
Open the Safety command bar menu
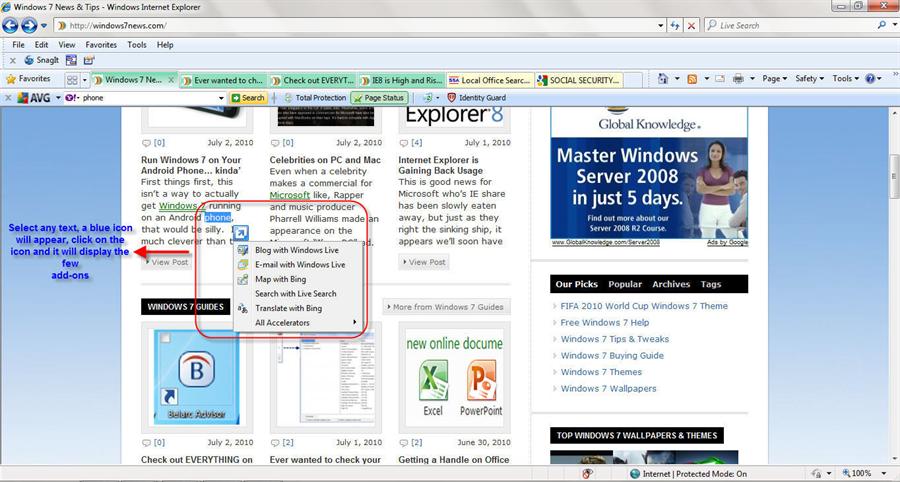tap(809, 79)
